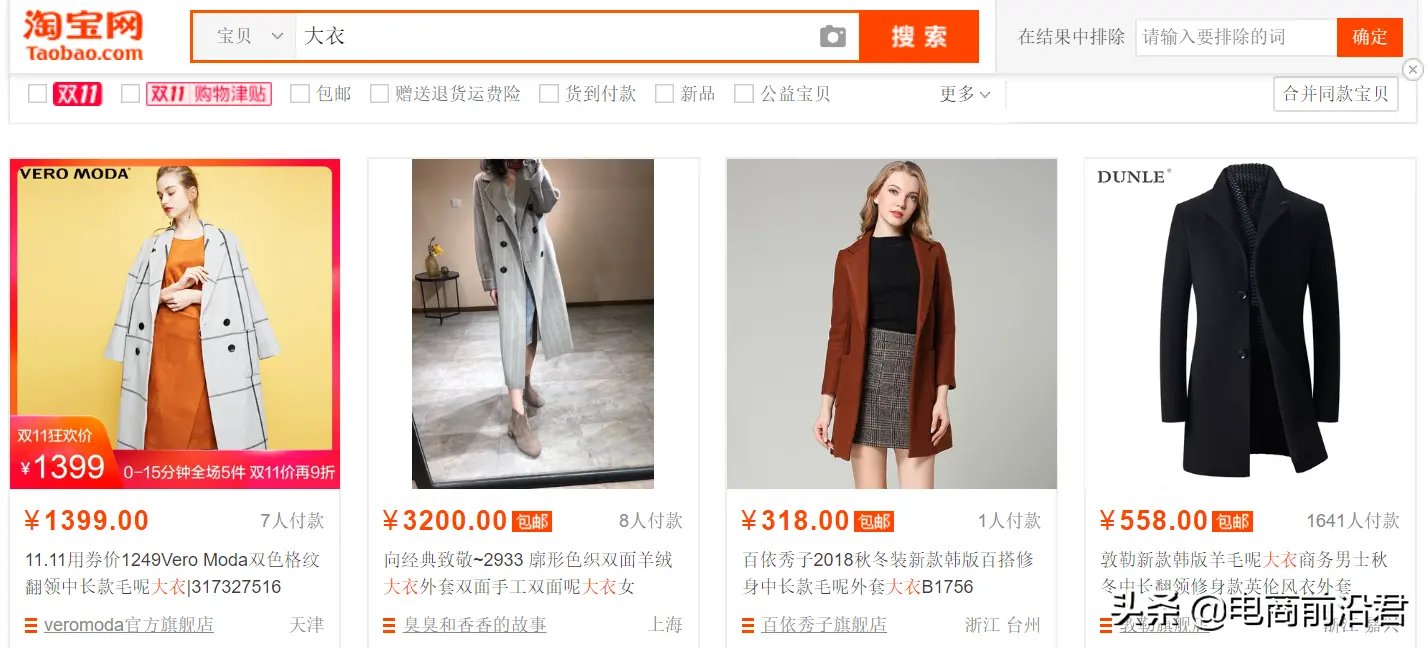
Task: Check the 货到付款 filter option
Action: tap(548, 94)
